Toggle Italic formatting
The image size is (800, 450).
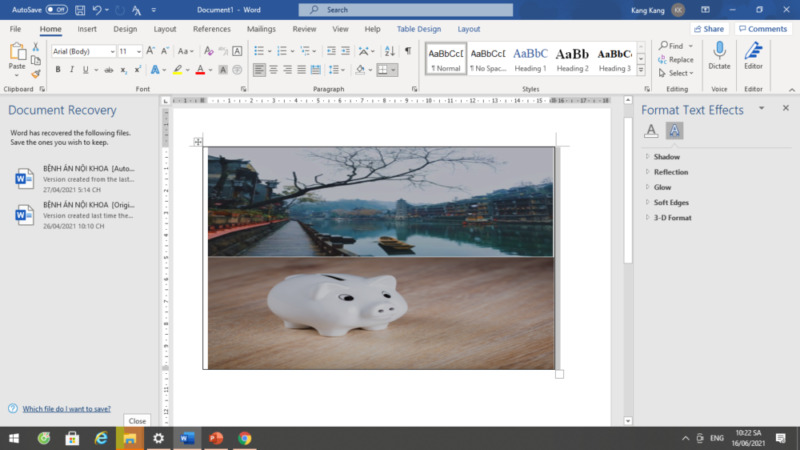tap(72, 70)
